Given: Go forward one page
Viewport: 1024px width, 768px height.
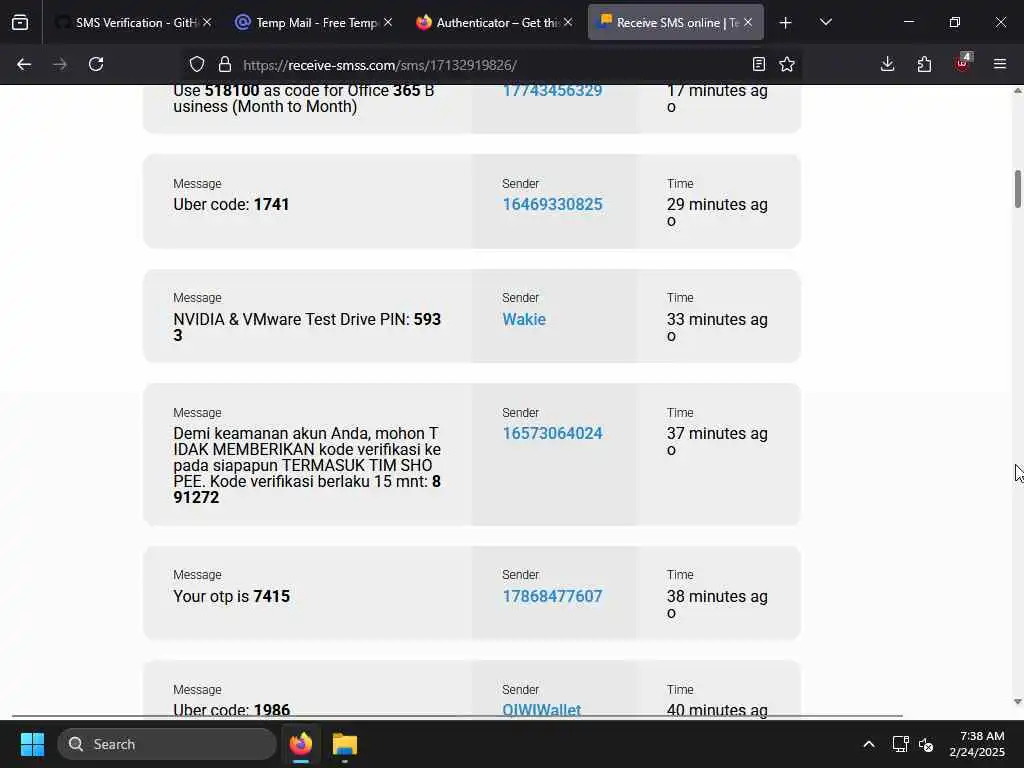Looking at the screenshot, I should (60, 65).
